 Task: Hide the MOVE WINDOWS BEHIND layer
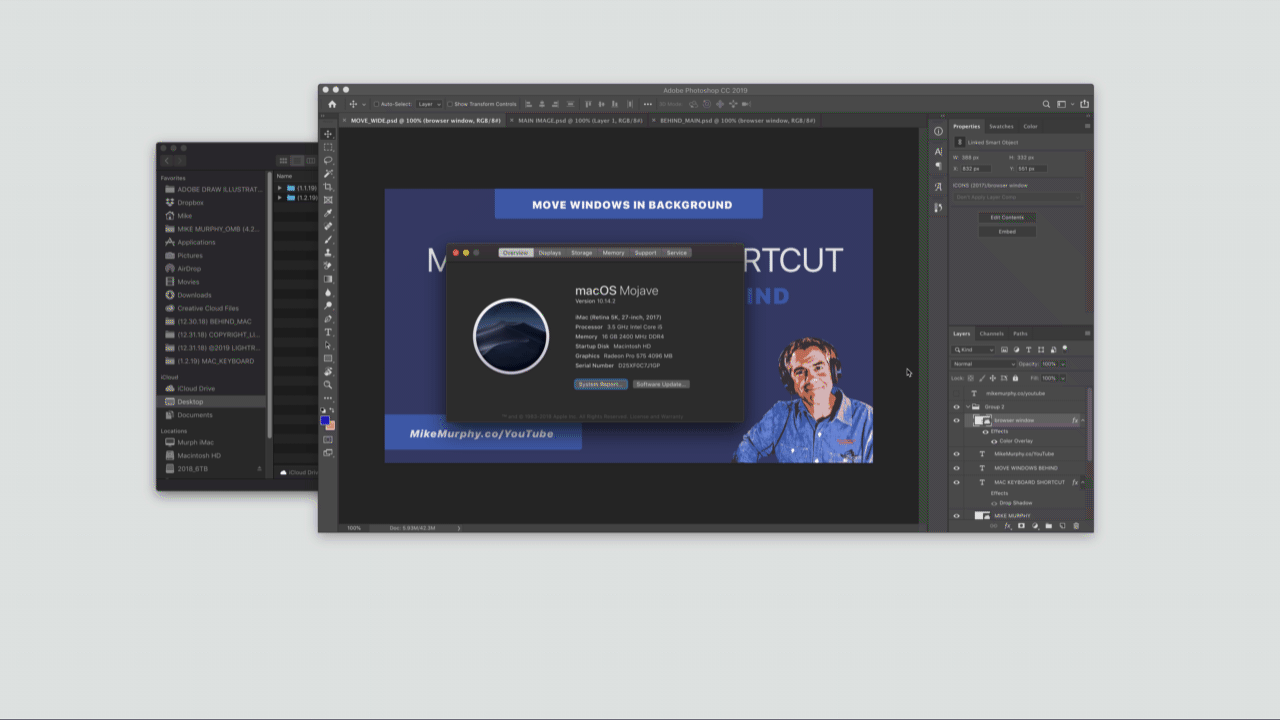tap(956, 468)
